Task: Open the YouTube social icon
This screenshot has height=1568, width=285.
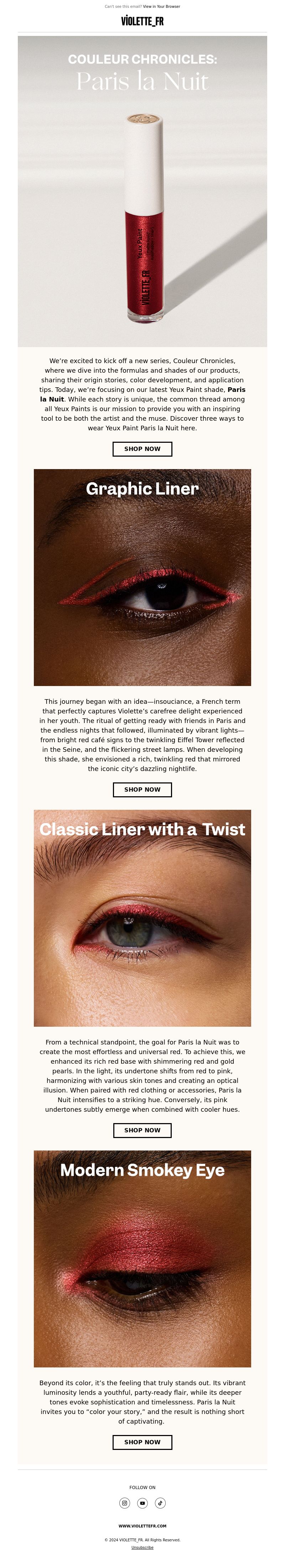Action: [142, 1503]
